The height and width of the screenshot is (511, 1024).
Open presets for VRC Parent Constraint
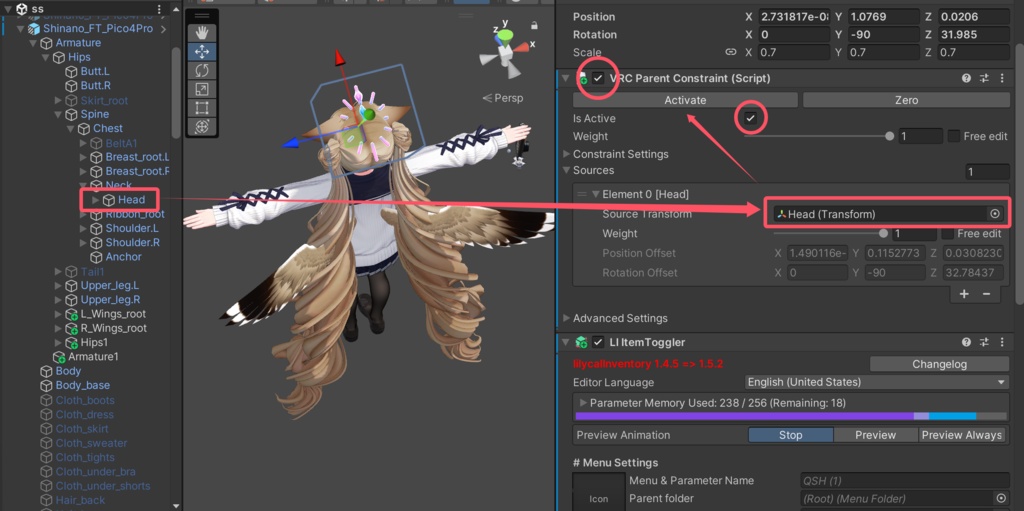coord(984,78)
